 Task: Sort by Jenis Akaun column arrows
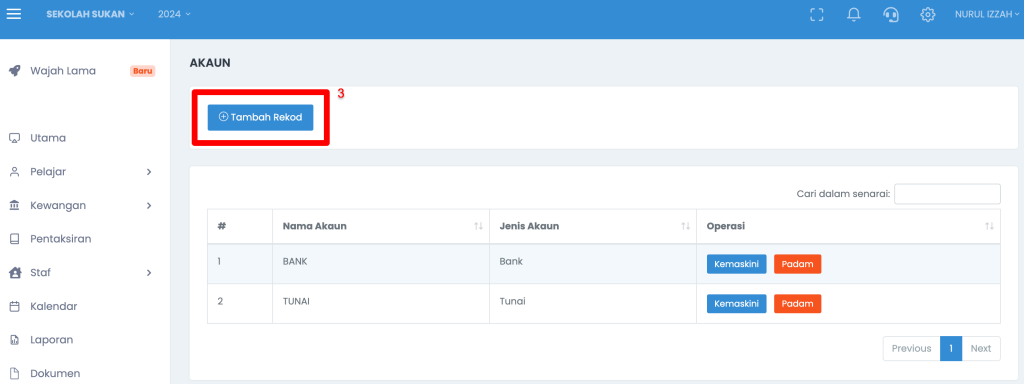coord(685,226)
